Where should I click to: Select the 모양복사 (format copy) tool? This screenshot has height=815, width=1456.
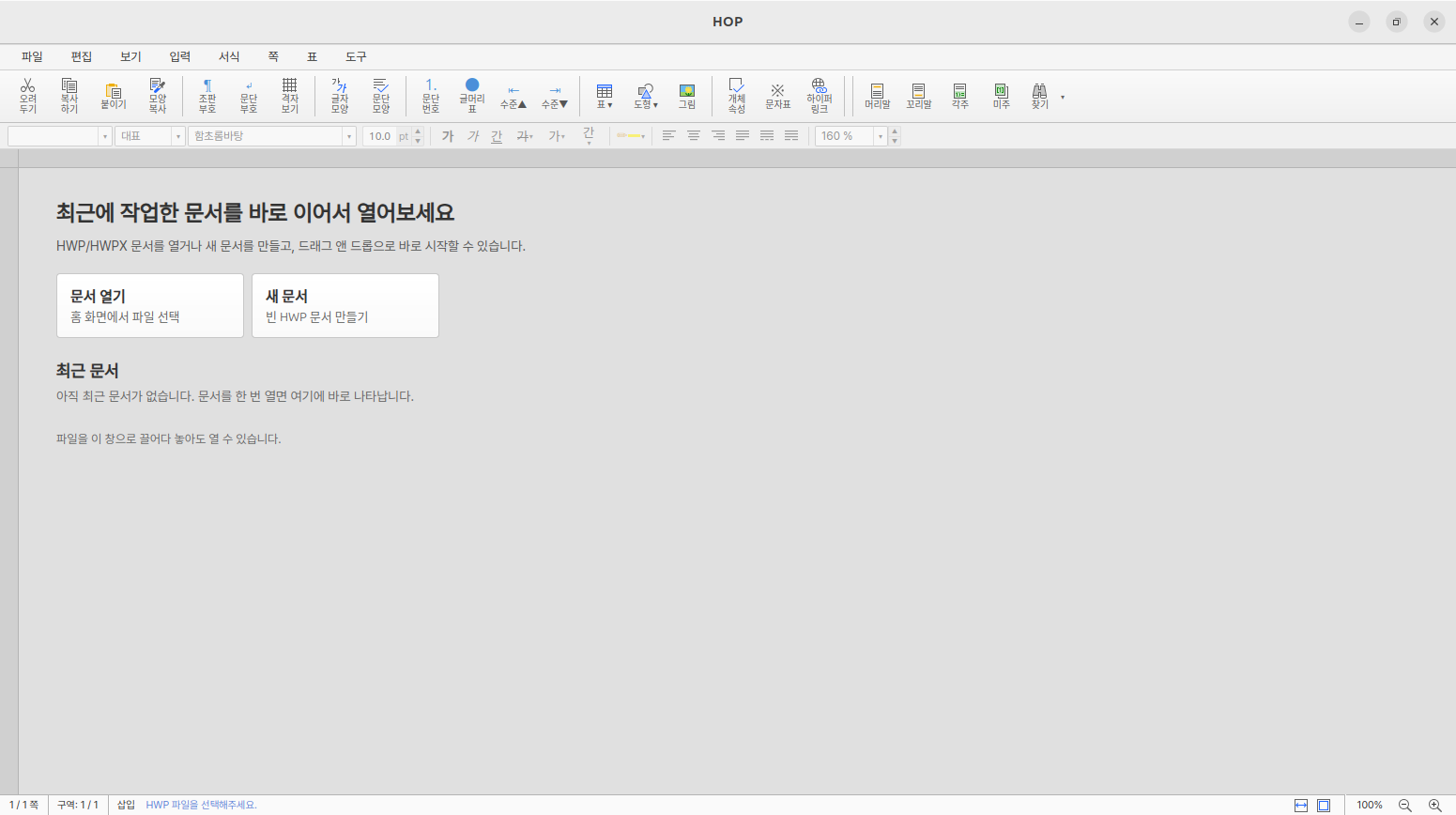pyautogui.click(x=158, y=96)
